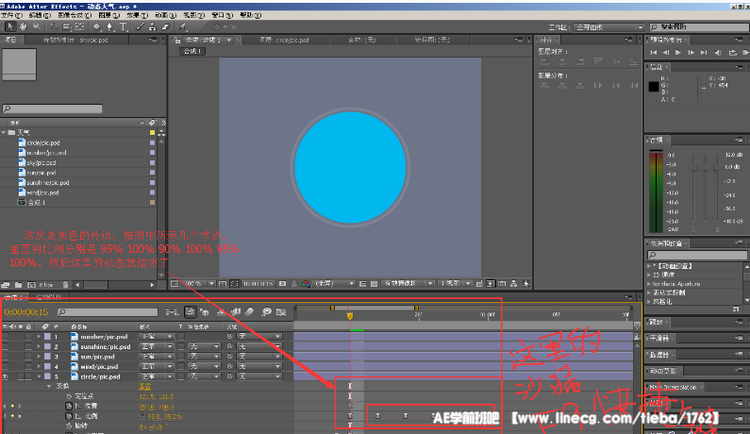Go to next Position keyframe on circle layer
This screenshot has width=750, height=434.
(x=20, y=406)
